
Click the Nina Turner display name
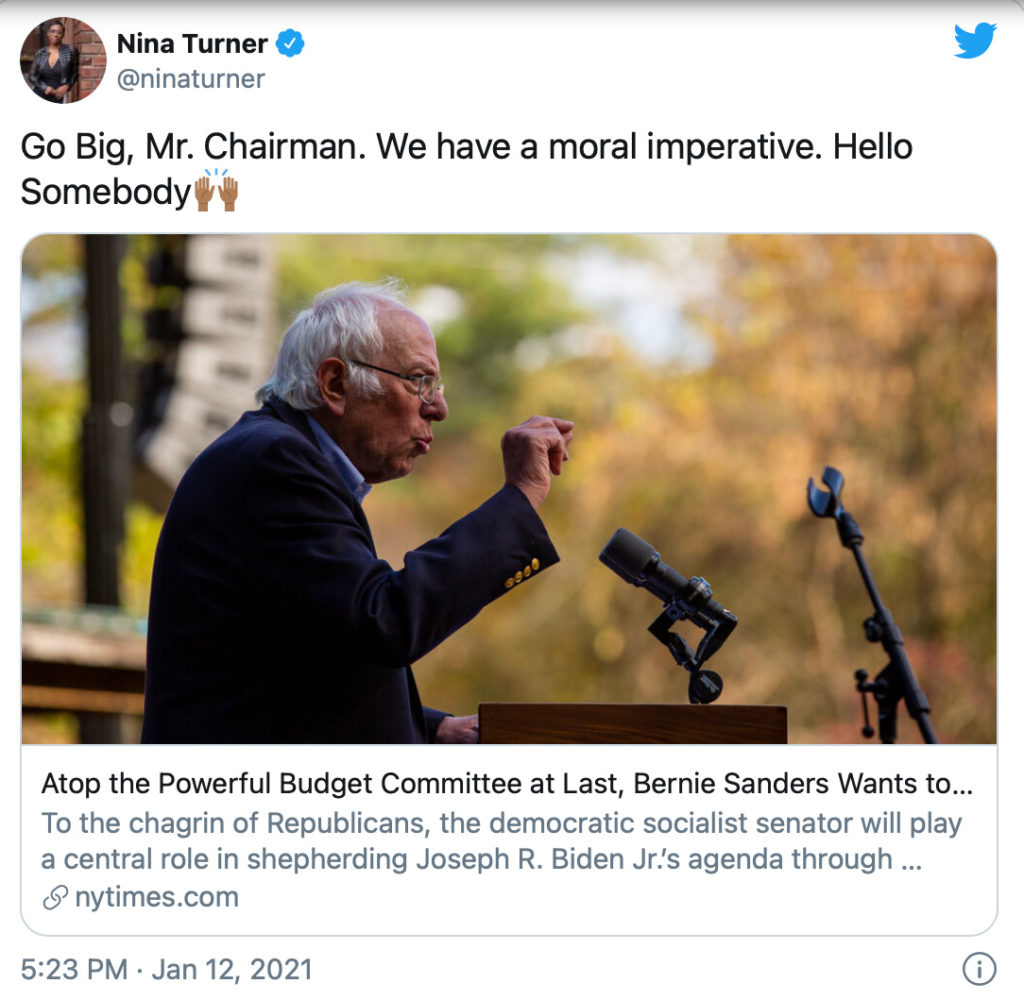coord(192,44)
